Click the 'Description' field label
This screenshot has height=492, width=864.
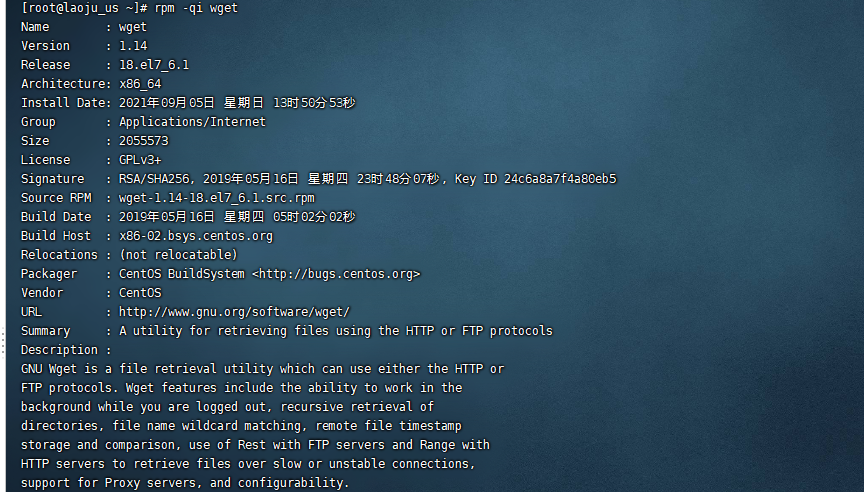click(59, 350)
